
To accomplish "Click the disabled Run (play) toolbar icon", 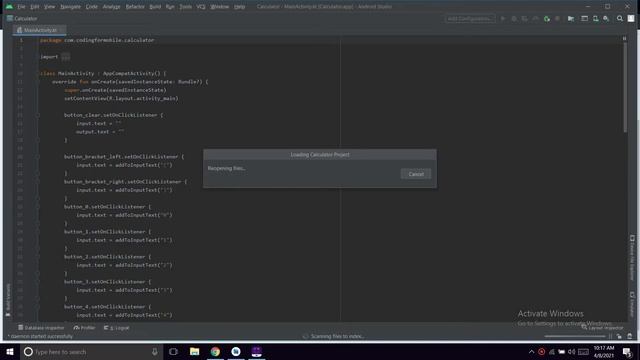I will [x=503, y=19].
